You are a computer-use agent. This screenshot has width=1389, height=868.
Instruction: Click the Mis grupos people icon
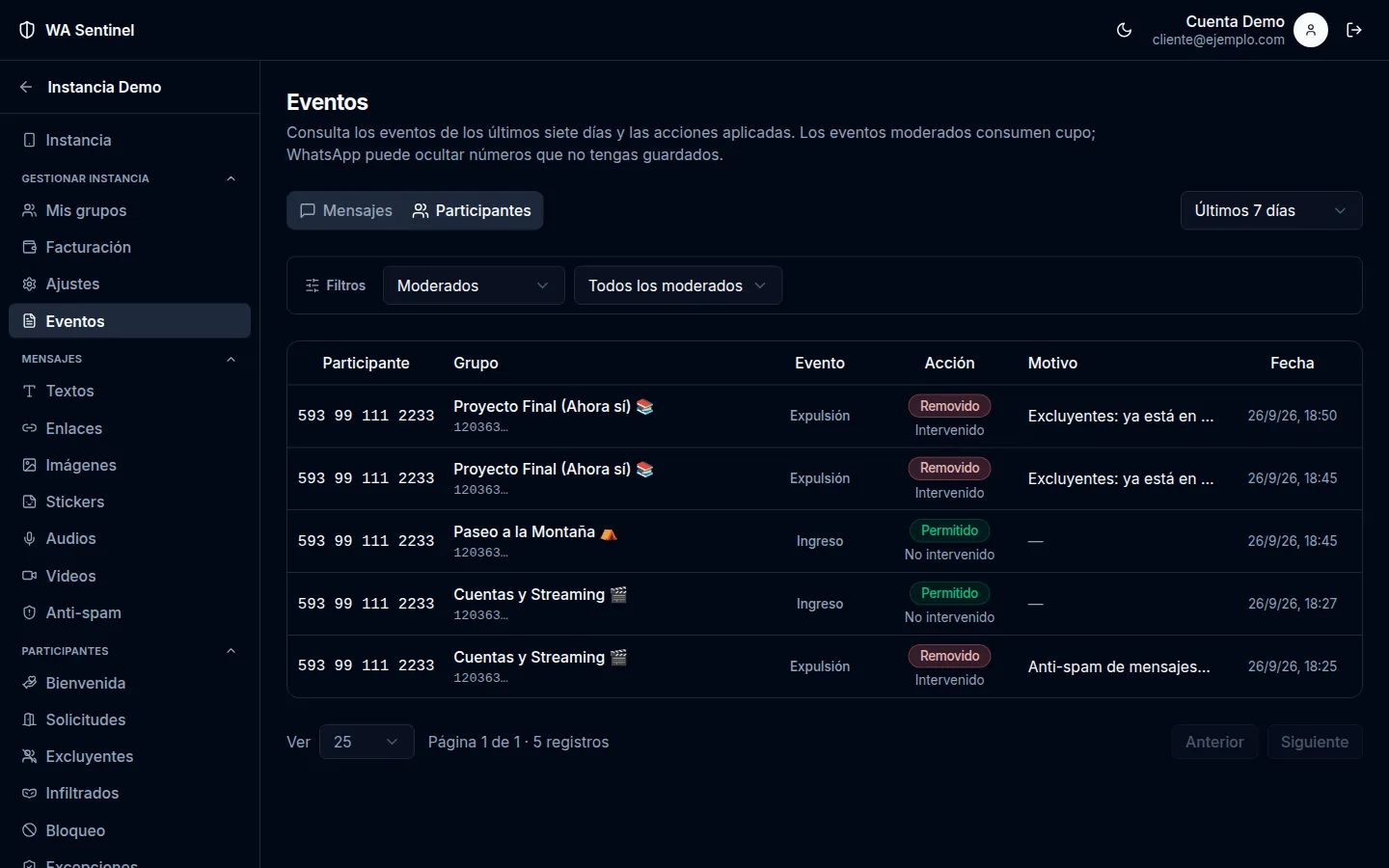tap(29, 210)
